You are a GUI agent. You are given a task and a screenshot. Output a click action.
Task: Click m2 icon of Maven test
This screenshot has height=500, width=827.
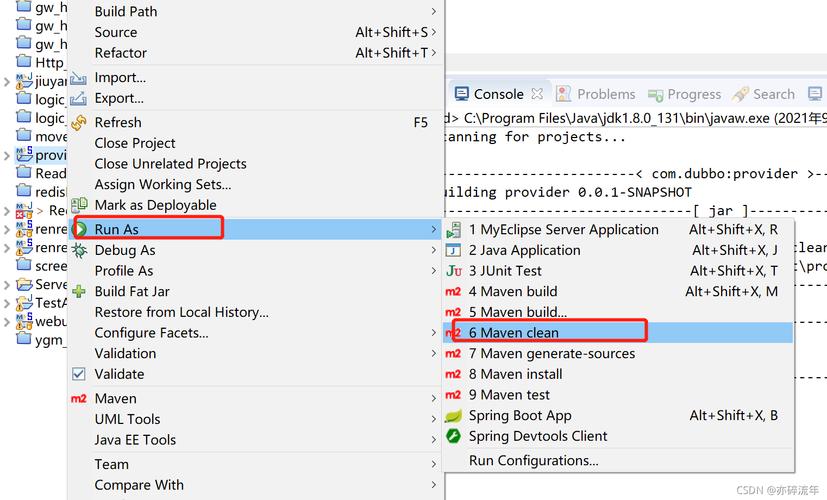coord(453,395)
